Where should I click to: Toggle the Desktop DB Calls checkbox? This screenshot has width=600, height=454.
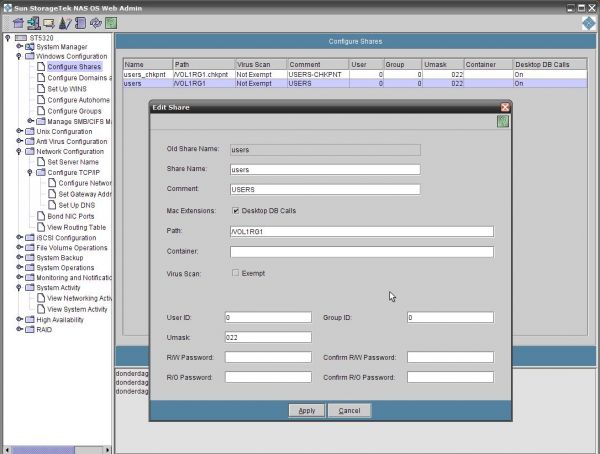point(235,211)
